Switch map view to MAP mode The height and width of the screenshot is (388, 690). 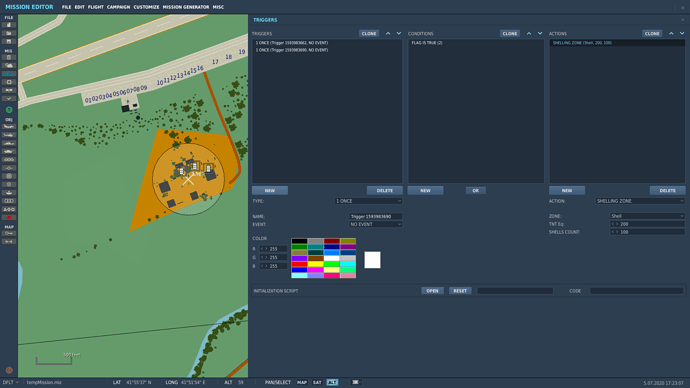coord(302,383)
